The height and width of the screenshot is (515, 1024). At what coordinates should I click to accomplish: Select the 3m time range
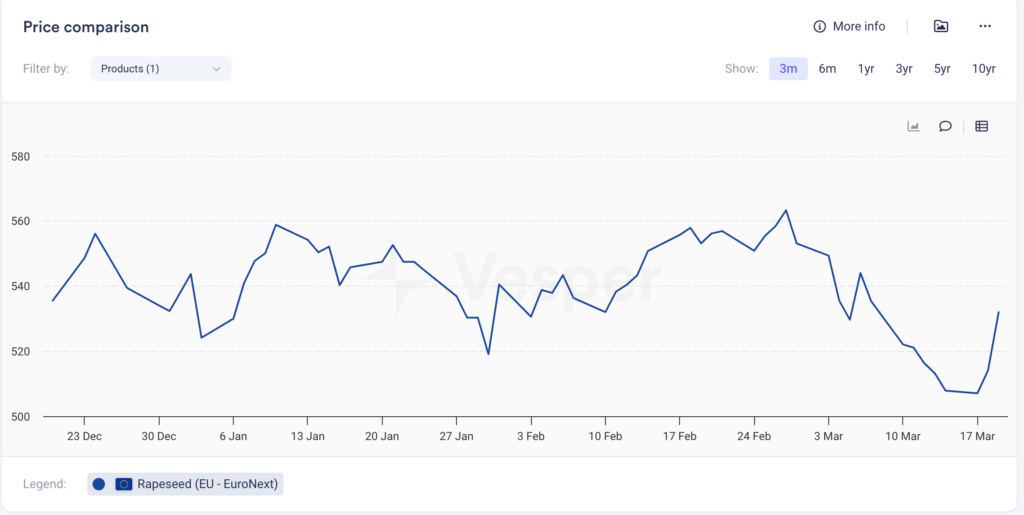(x=788, y=69)
